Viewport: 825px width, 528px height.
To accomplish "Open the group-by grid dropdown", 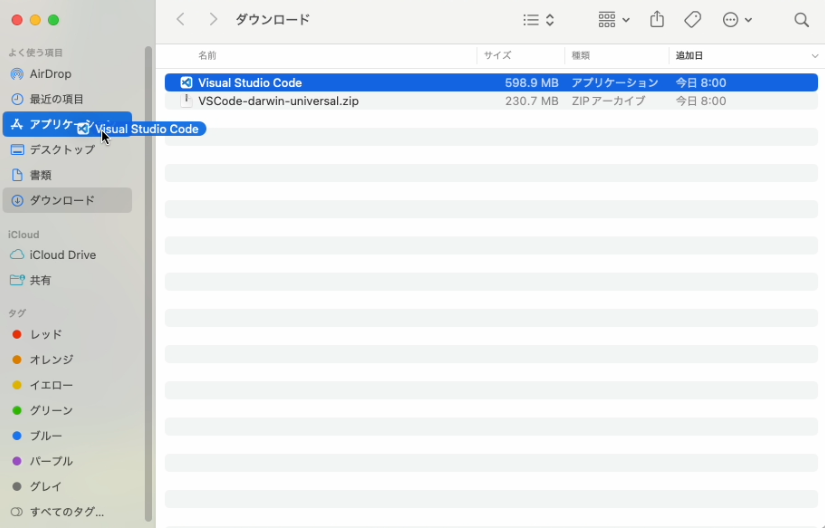I will tap(614, 20).
